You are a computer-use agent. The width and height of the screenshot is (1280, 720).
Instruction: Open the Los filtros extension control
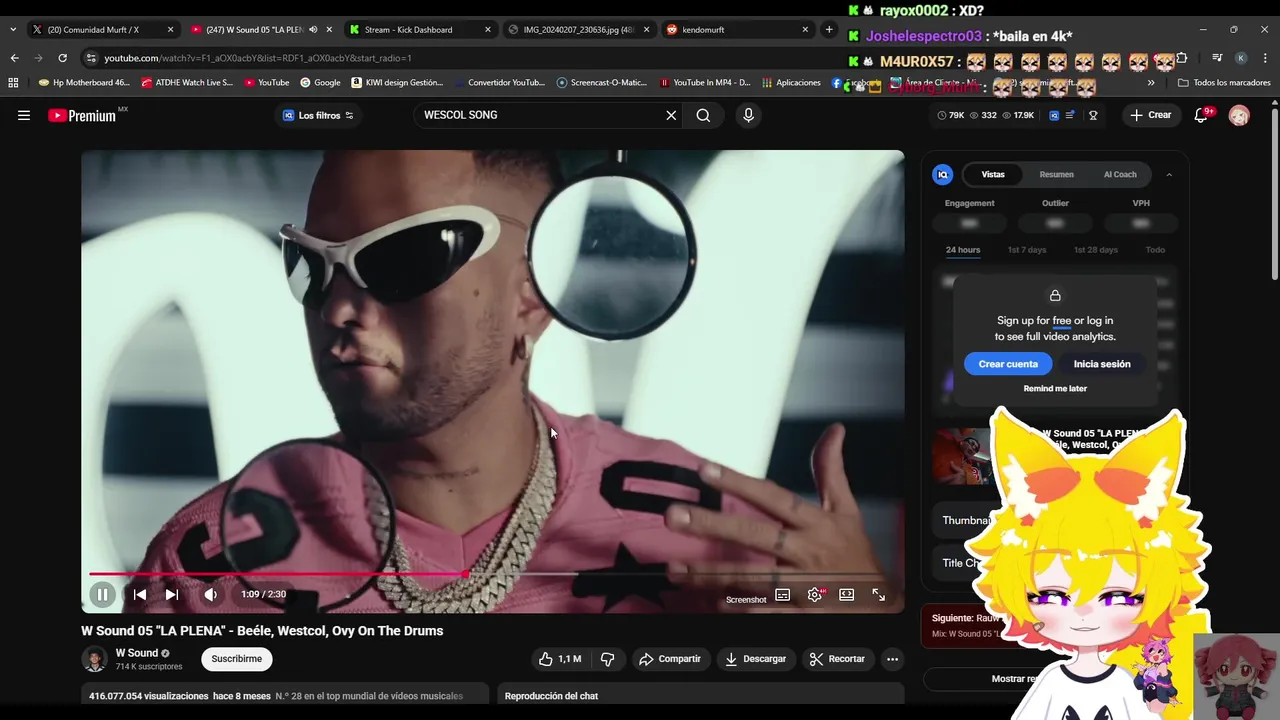click(318, 115)
